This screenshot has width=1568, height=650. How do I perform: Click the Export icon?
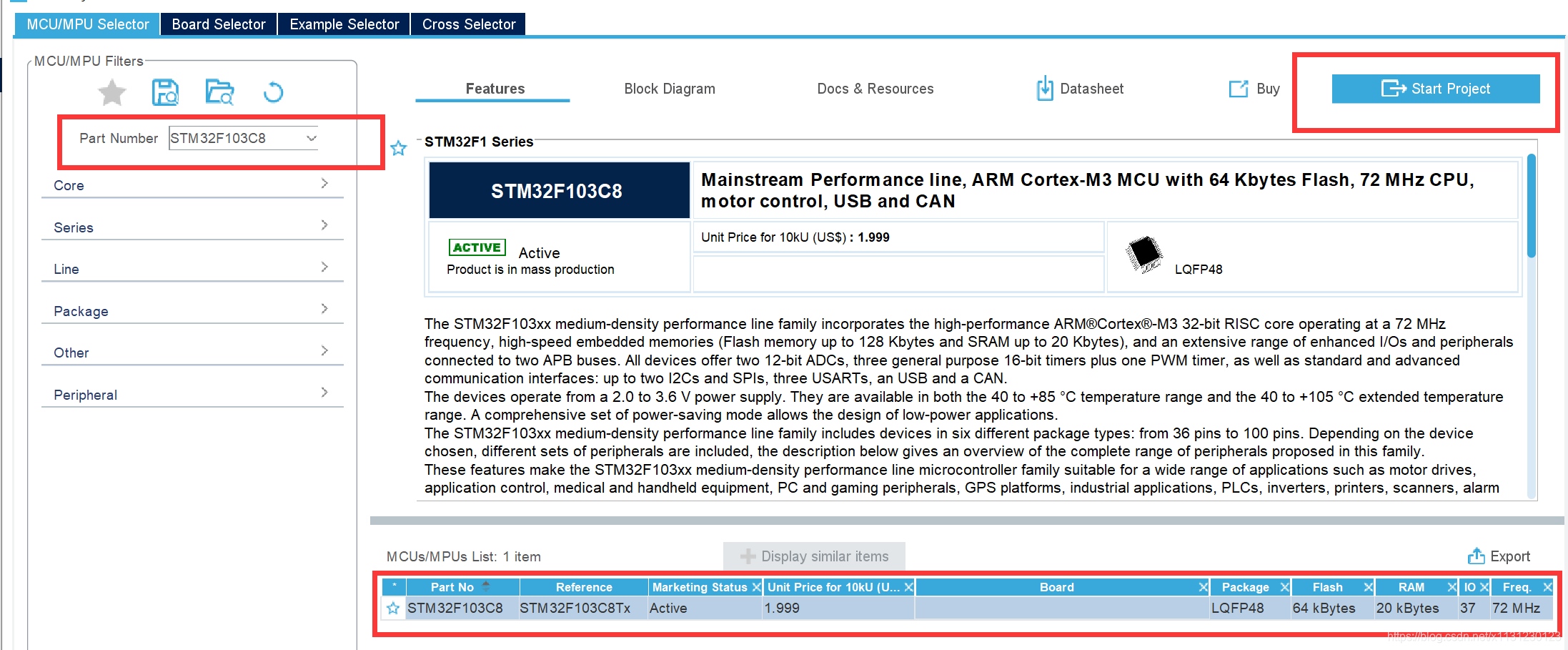click(1476, 556)
